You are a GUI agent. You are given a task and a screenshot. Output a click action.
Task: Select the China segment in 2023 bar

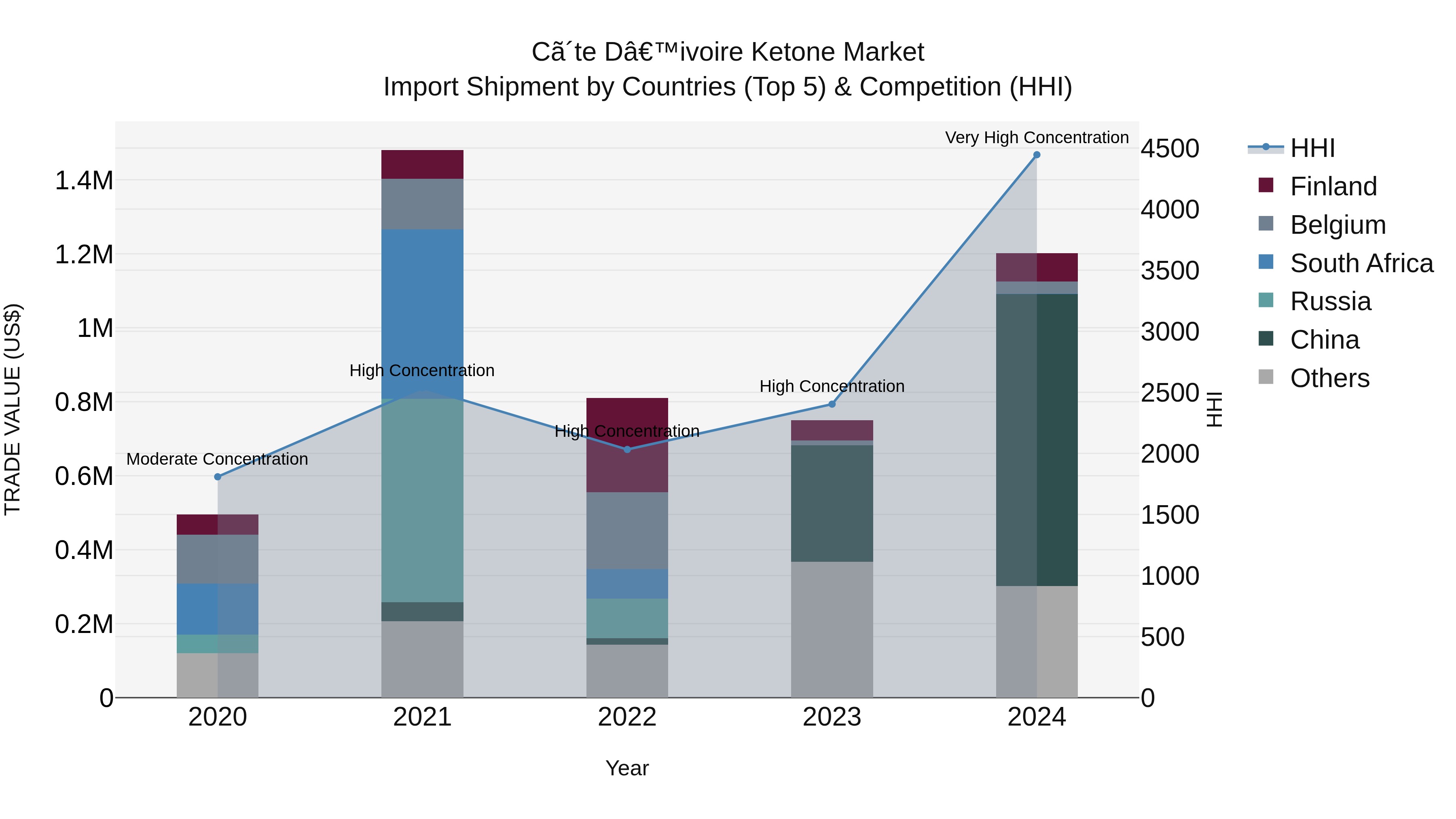(832, 504)
